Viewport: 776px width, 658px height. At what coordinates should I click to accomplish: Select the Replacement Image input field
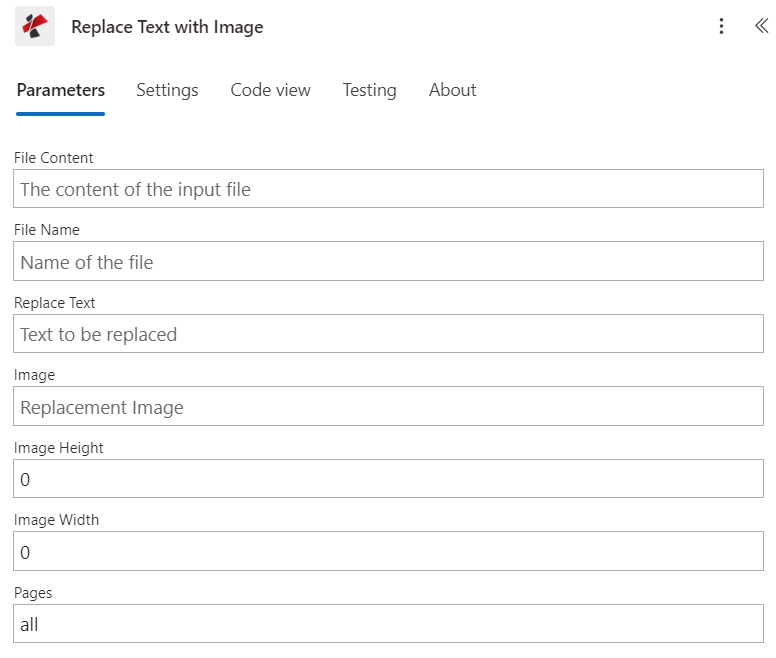coord(388,407)
